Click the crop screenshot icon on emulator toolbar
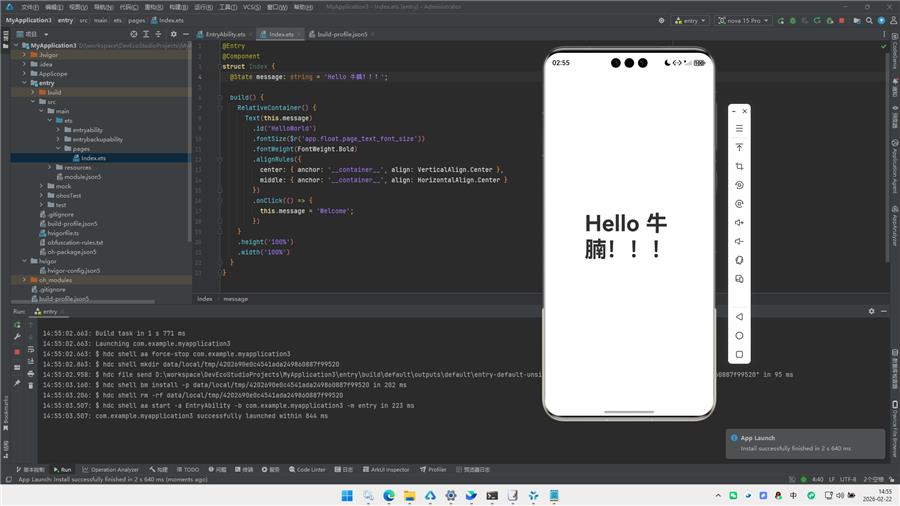900x506 pixels. pyautogui.click(x=739, y=166)
